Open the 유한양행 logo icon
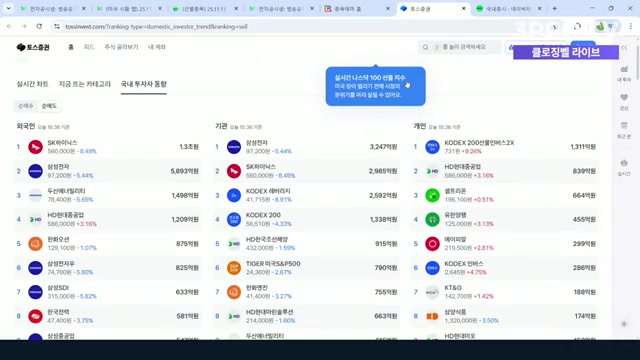The image size is (640, 360). coord(432,219)
